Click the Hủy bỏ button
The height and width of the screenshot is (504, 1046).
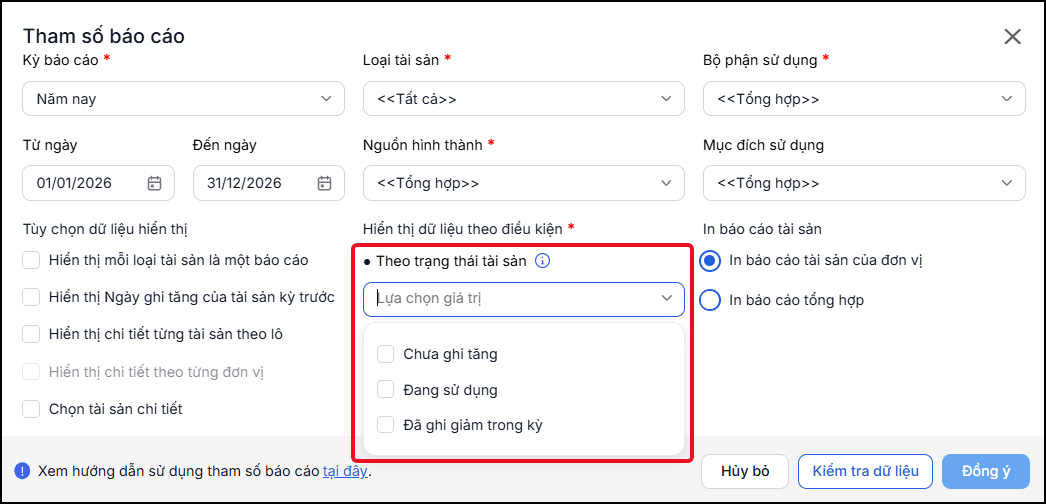(x=745, y=471)
